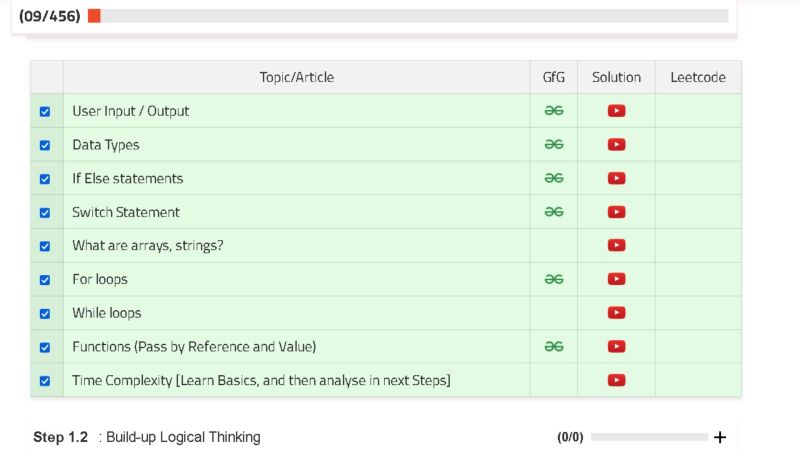Watch YouTube video for Time Complexity
The width and height of the screenshot is (800, 450).
[616, 380]
